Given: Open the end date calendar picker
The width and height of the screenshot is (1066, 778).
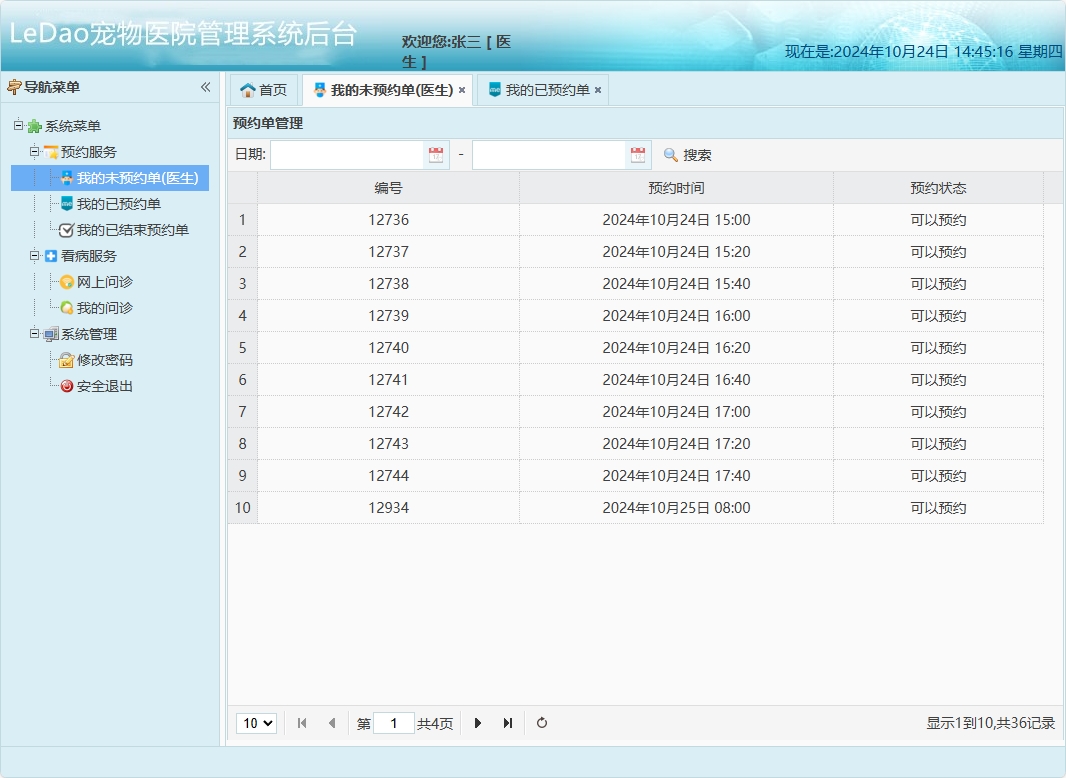Looking at the screenshot, I should [x=637, y=154].
